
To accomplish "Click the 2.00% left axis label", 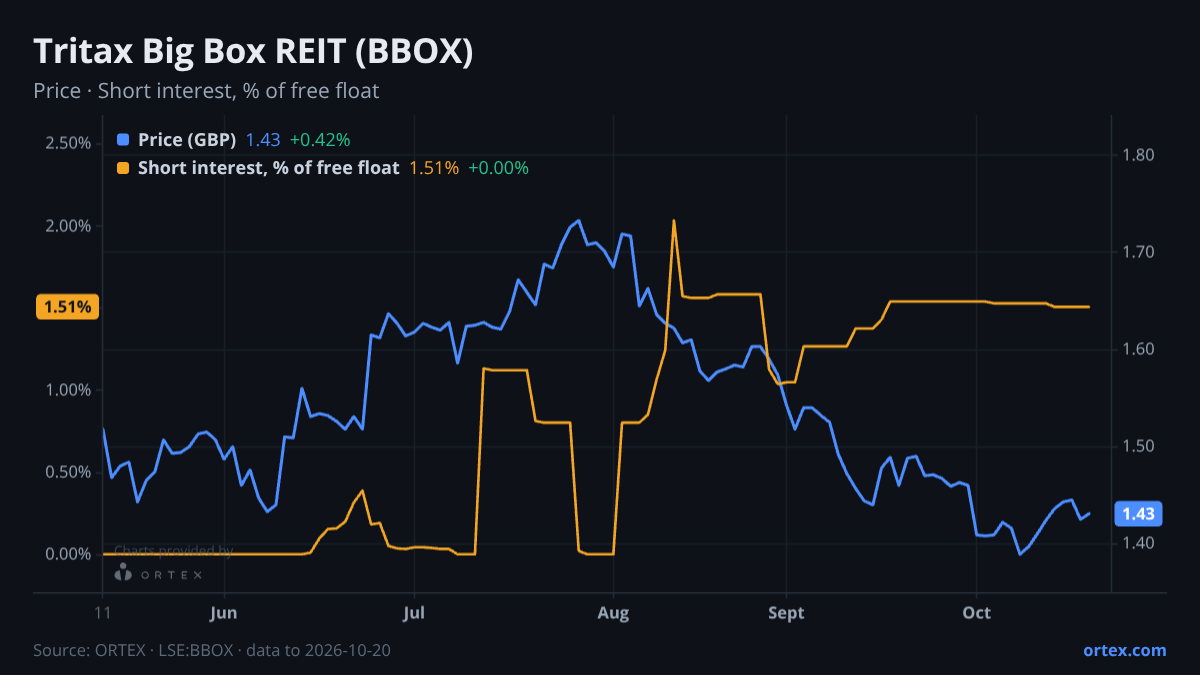I will (69, 226).
